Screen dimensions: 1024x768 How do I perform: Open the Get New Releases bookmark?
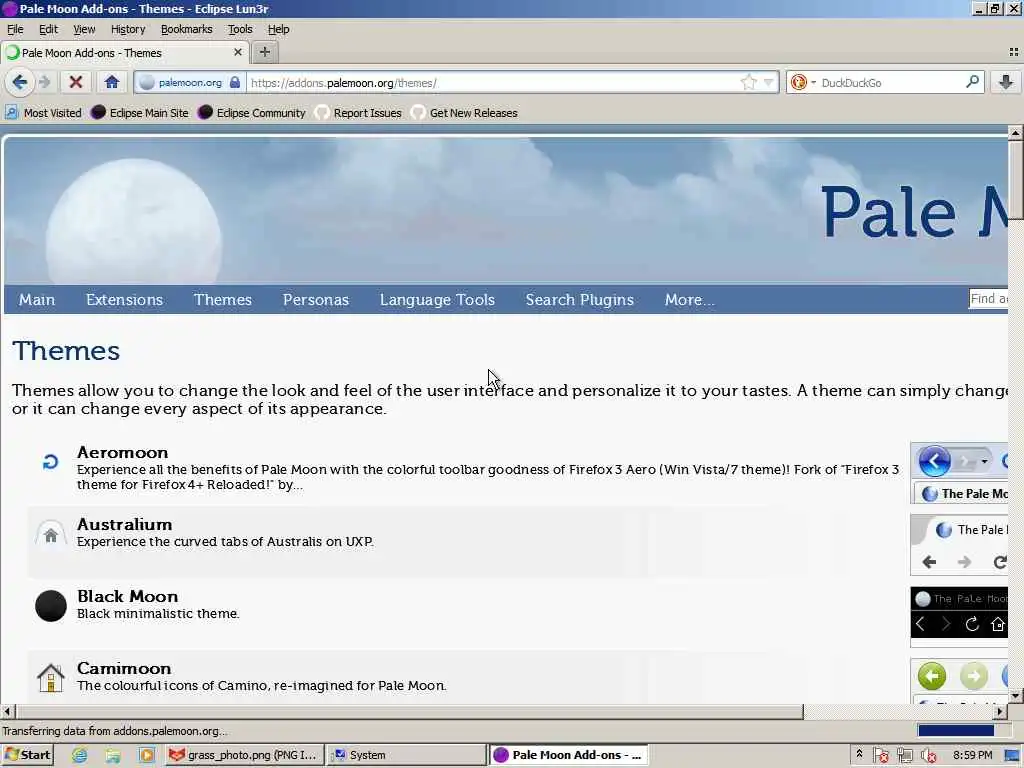[464, 113]
